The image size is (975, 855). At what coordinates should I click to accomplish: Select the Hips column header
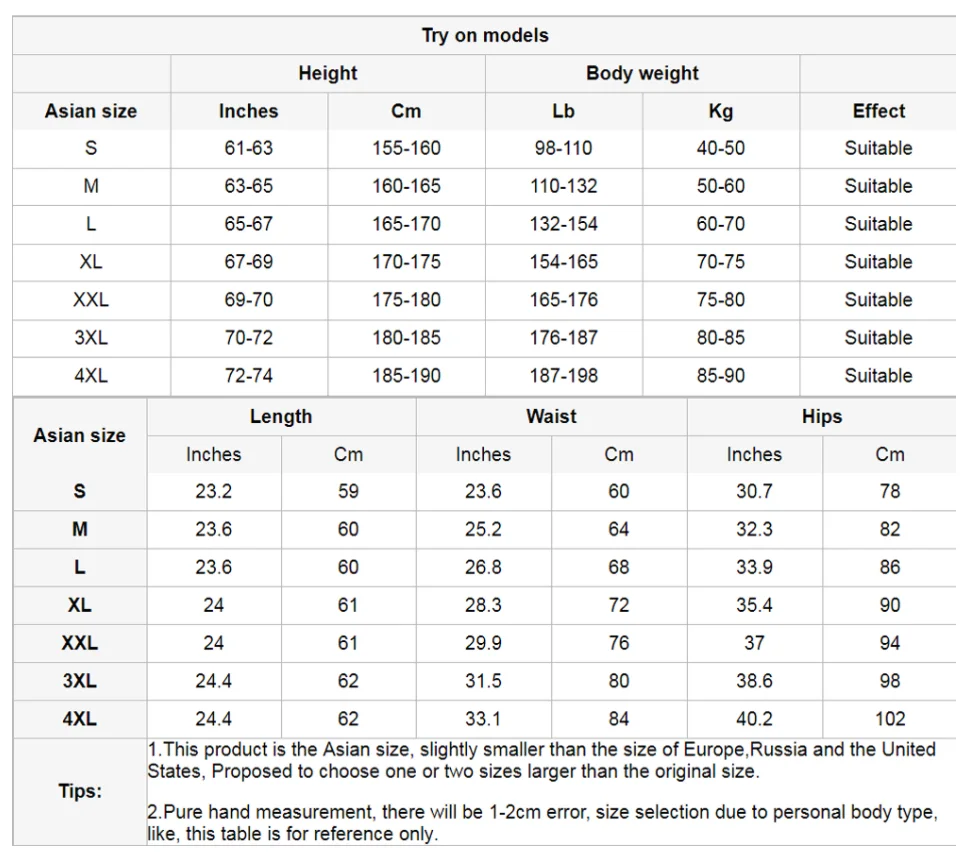pyautogui.click(x=821, y=417)
